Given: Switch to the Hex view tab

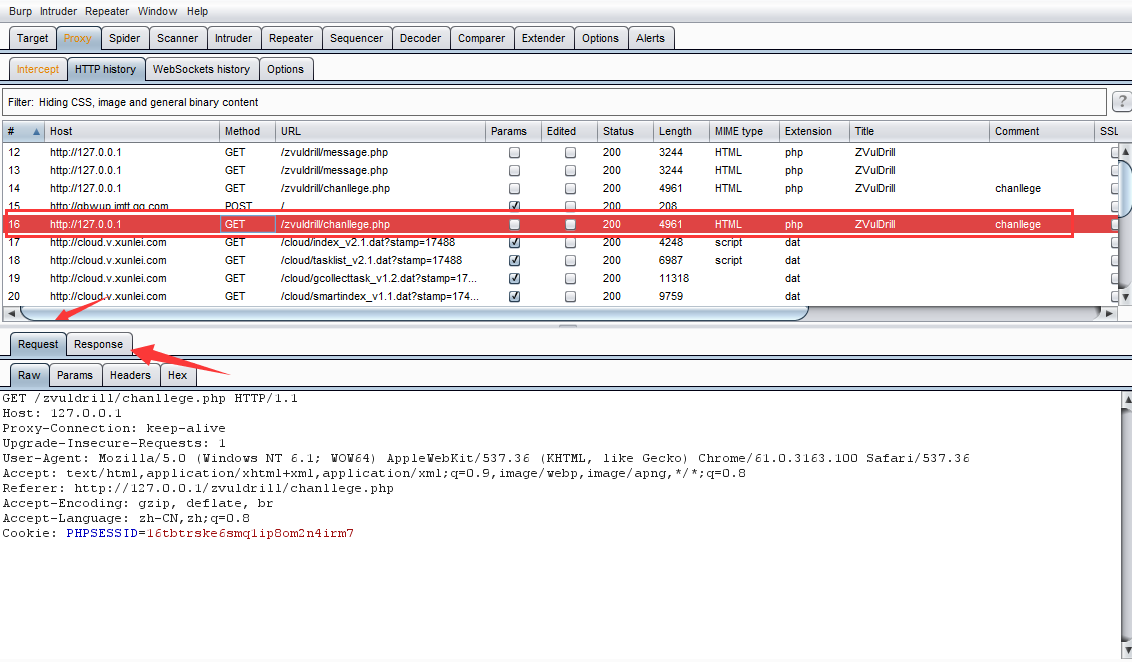Looking at the screenshot, I should pos(178,375).
